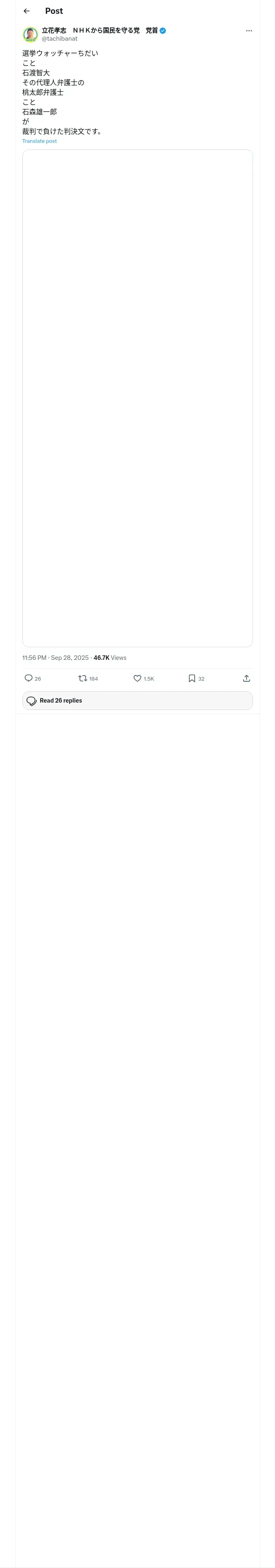Screen dimensions: 275x1568
Task: Click the blue verified badge
Action: (163, 31)
